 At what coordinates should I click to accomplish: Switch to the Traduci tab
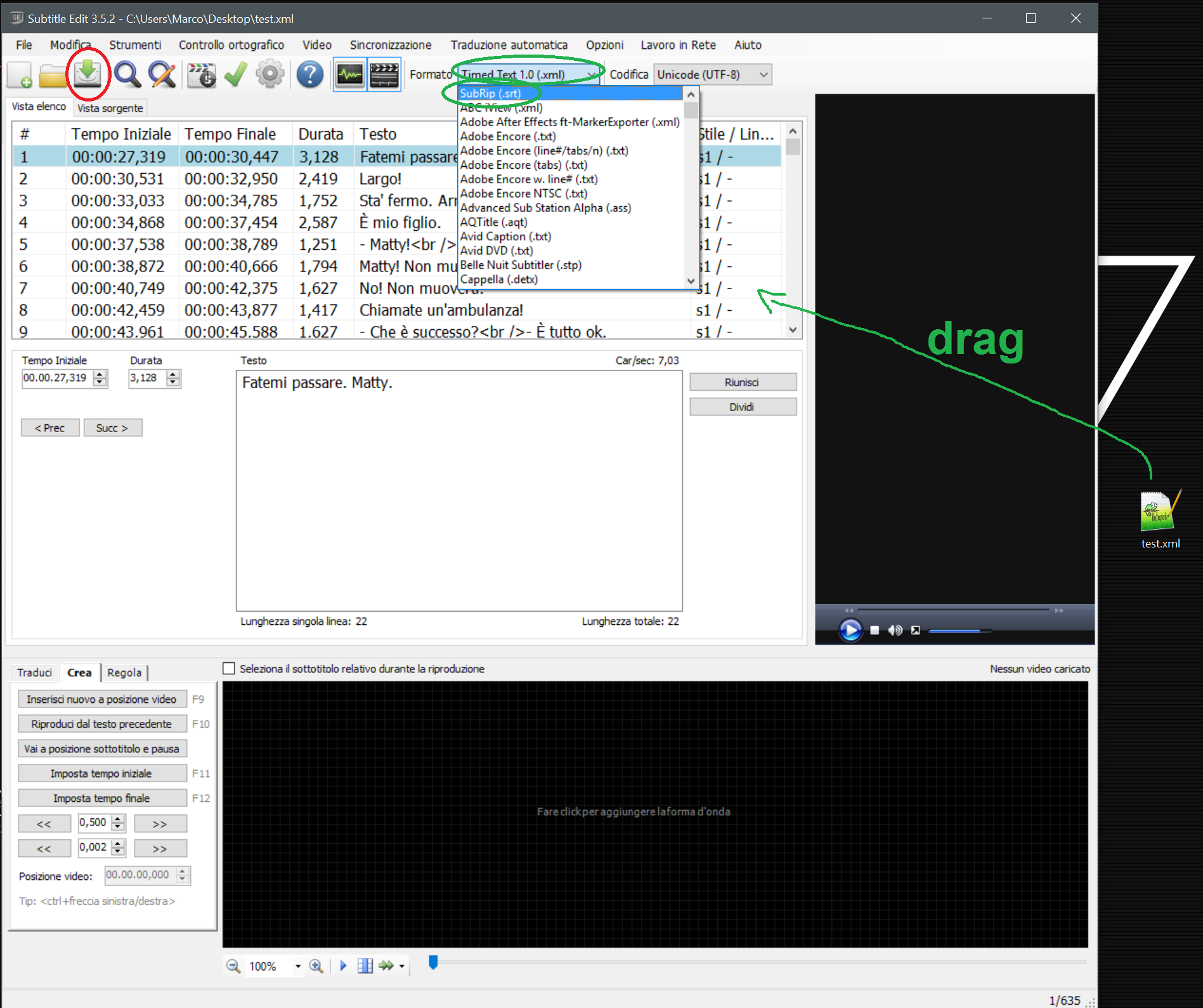pos(35,672)
